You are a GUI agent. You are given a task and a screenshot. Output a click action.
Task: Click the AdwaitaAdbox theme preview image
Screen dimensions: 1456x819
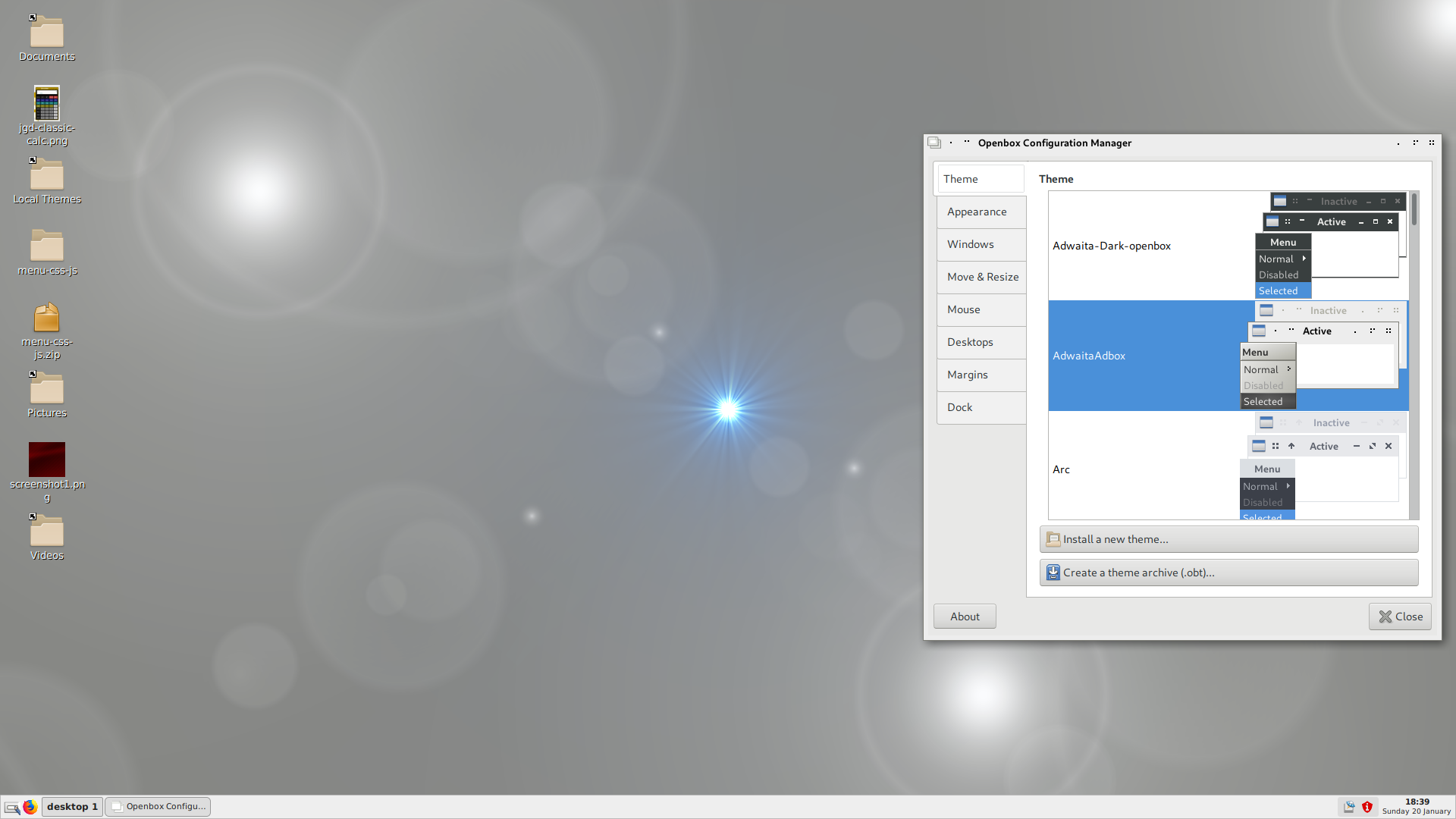pos(1324,356)
